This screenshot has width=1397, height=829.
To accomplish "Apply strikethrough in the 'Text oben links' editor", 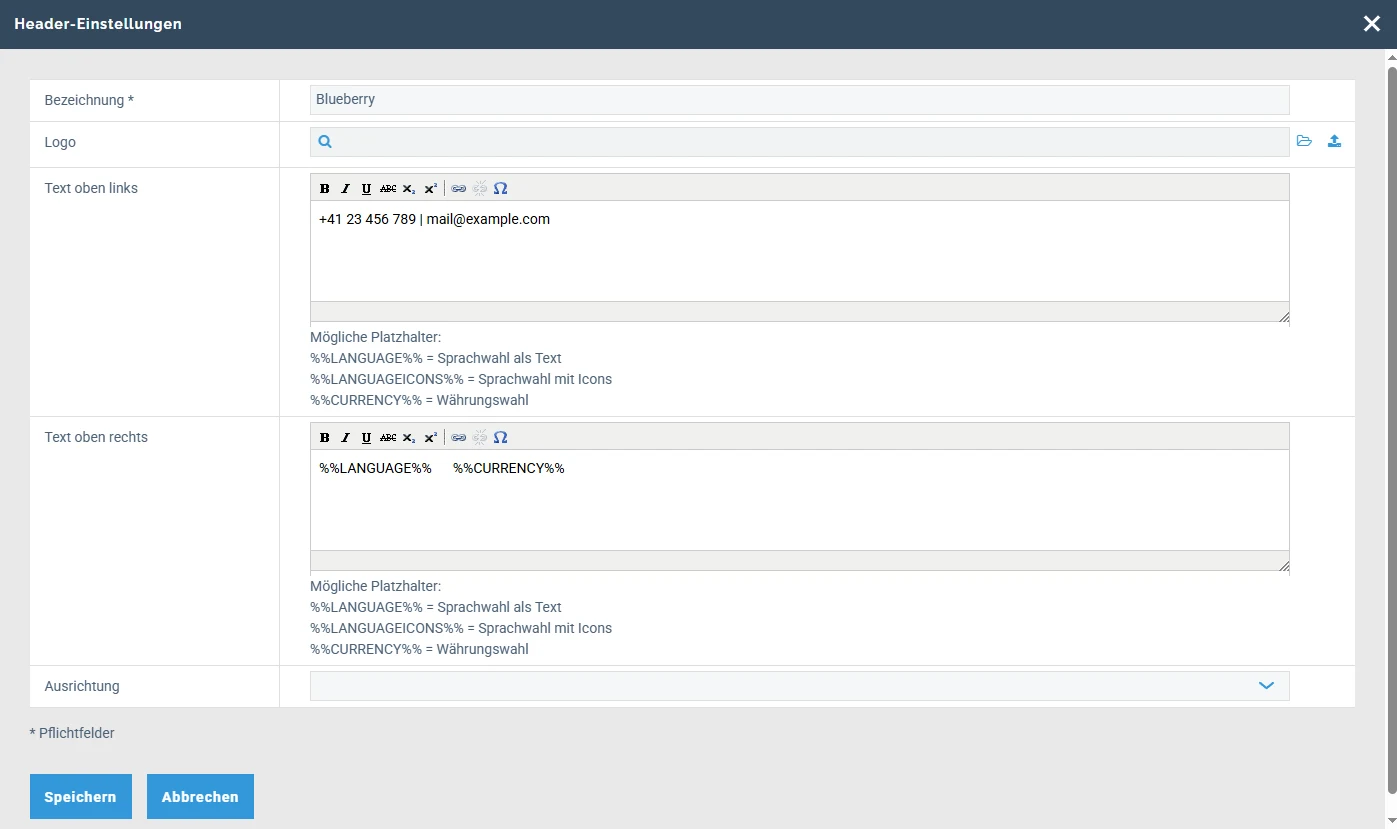I will pyautogui.click(x=388, y=188).
